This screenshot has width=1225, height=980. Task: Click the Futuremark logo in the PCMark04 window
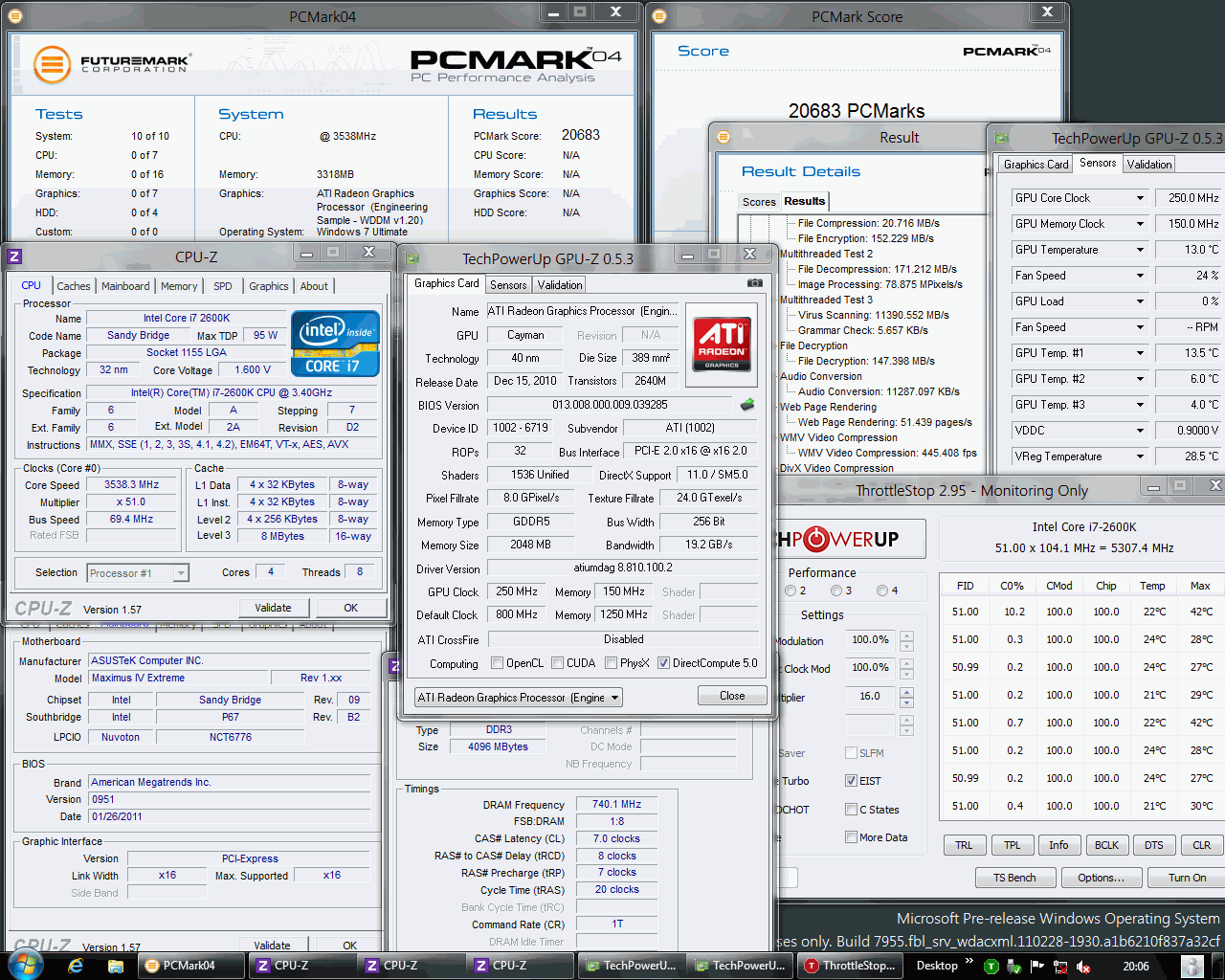point(112,64)
